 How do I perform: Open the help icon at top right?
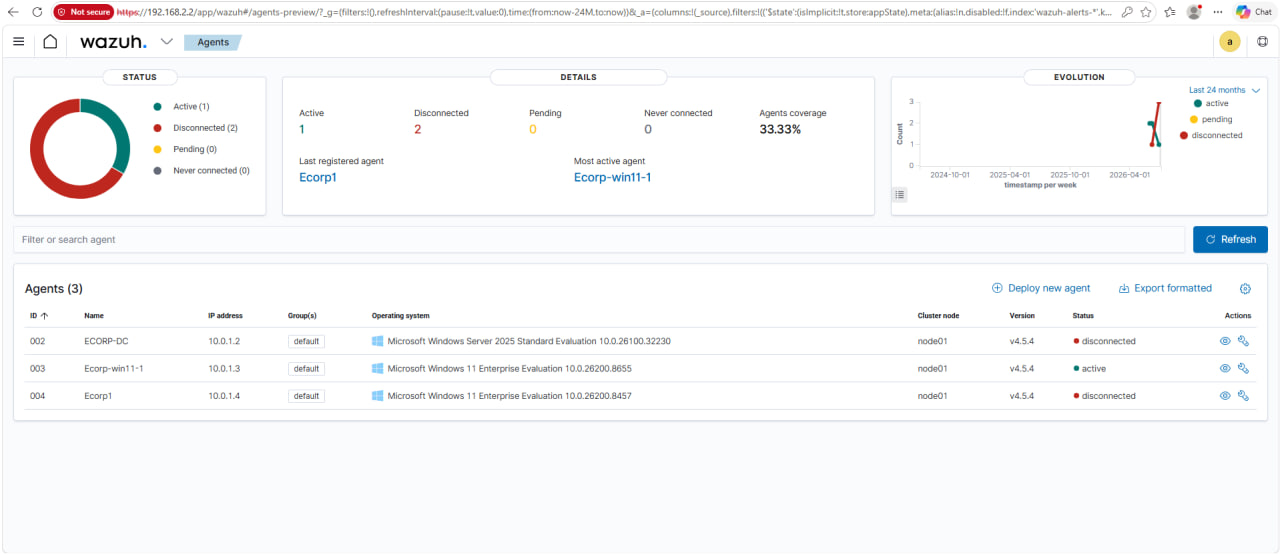click(x=1262, y=42)
